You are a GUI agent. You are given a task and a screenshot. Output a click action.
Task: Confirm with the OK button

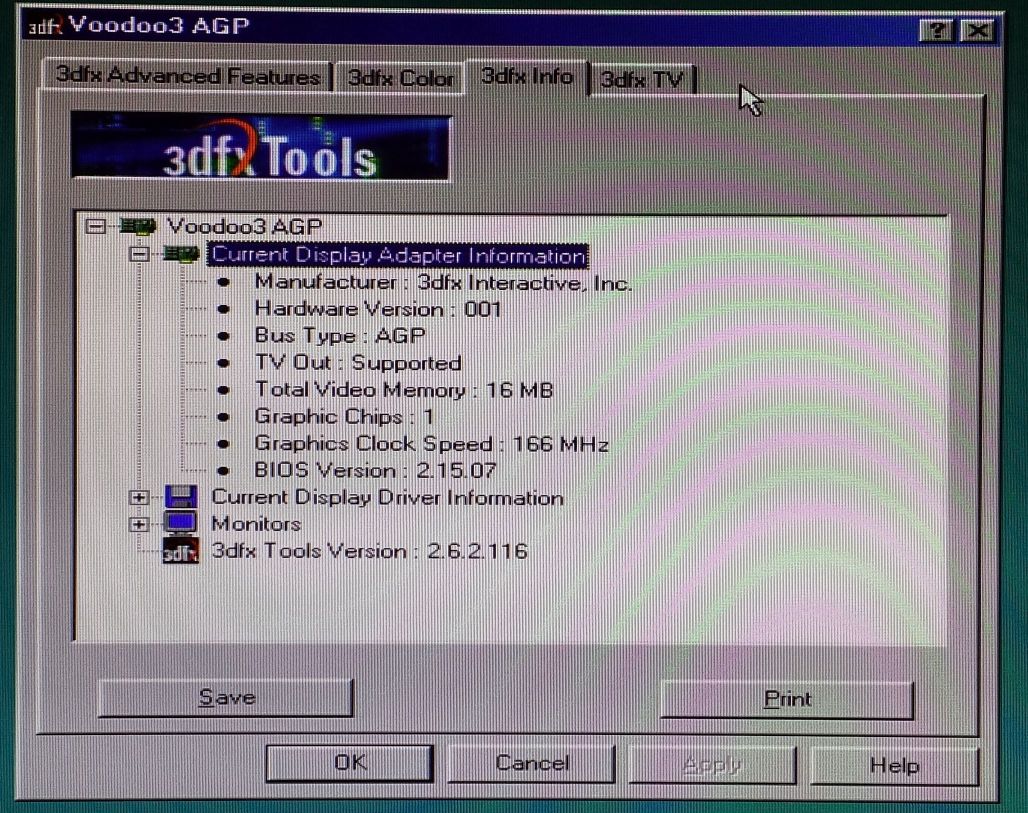point(349,763)
